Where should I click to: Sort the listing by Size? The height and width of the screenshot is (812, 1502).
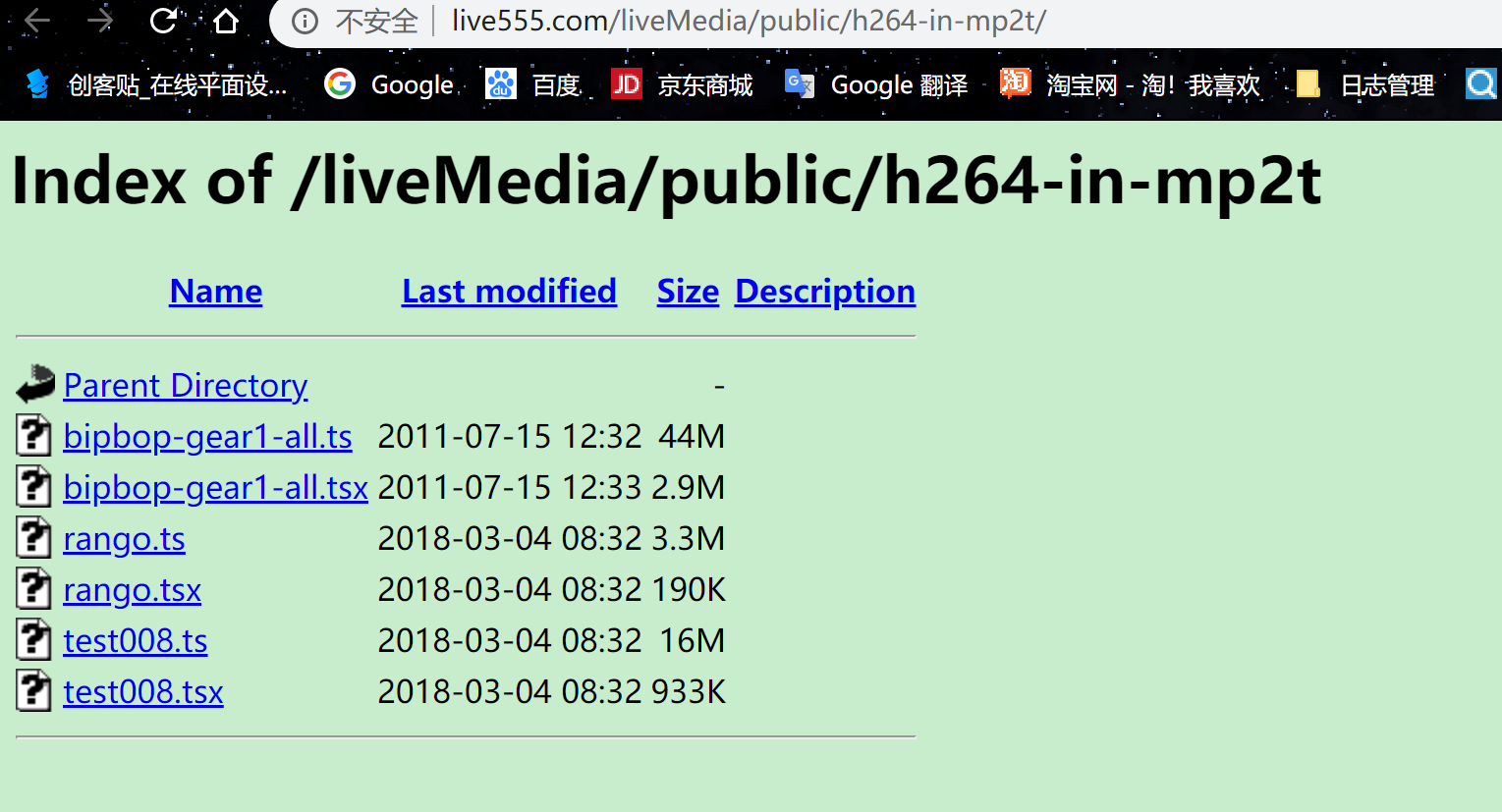point(687,291)
